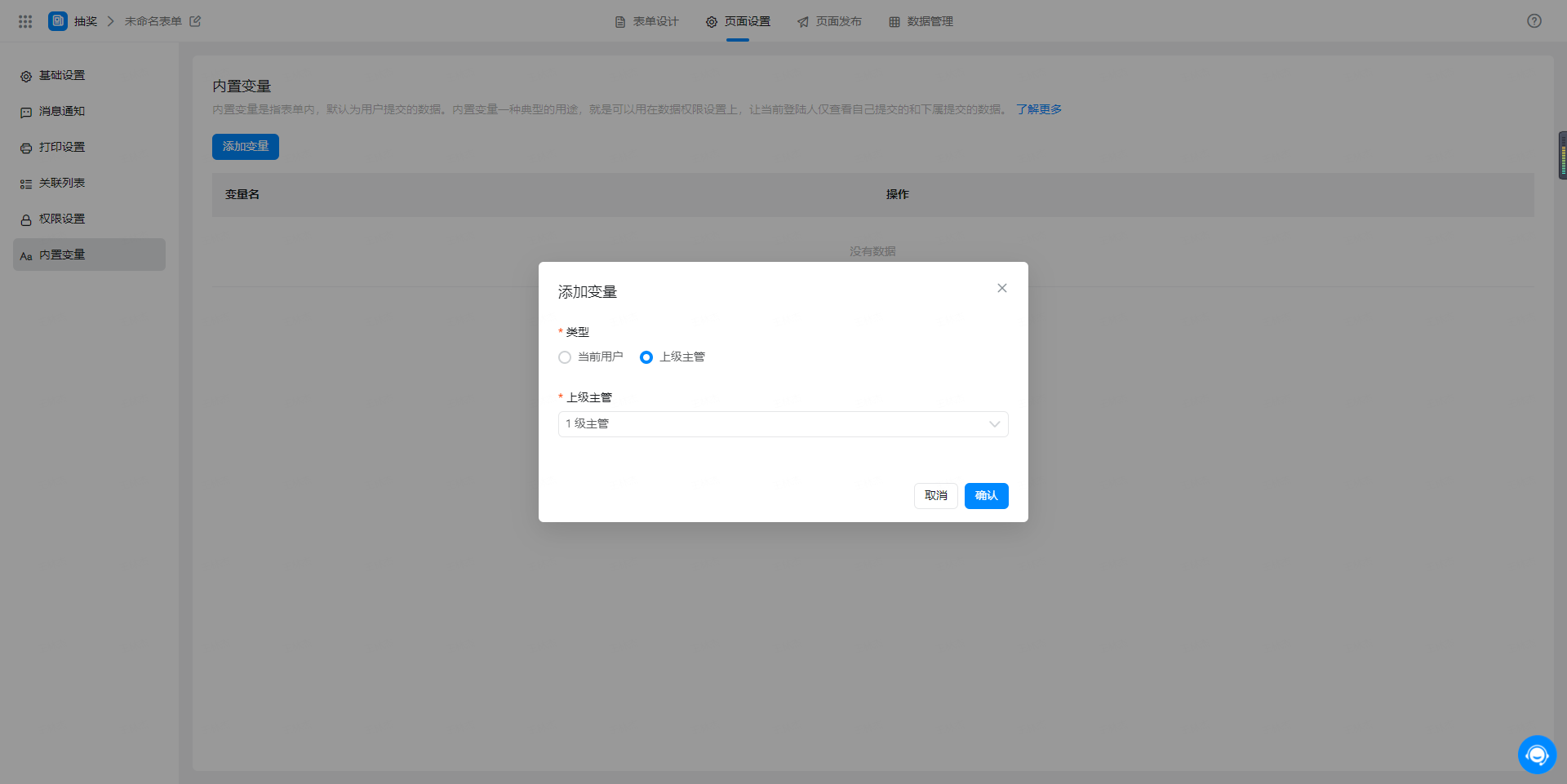This screenshot has height=784, width=1567.
Task: Select 内置变量 in the sidebar
Action: pos(90,255)
